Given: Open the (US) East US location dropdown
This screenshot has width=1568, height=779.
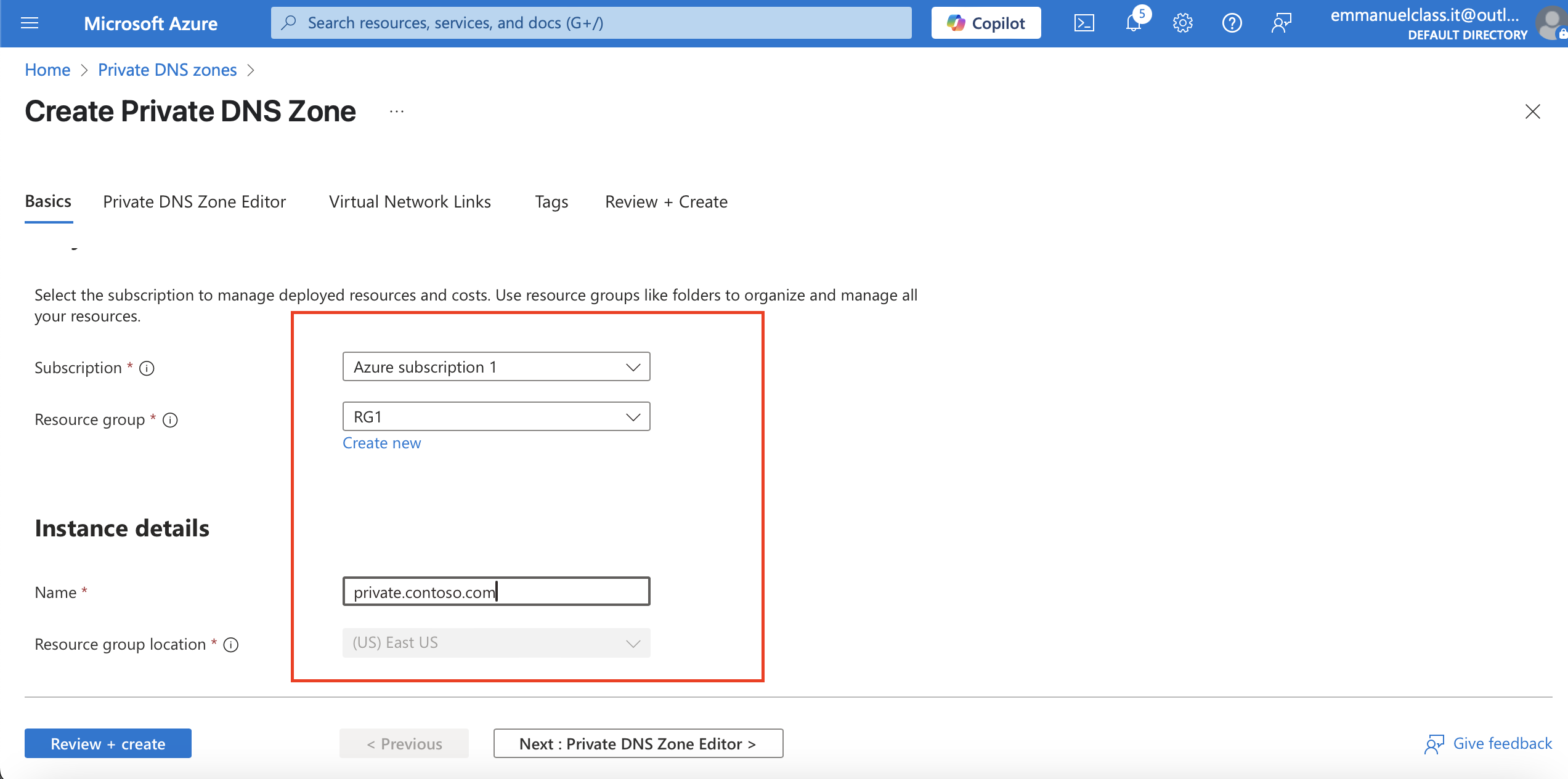Looking at the screenshot, I should (497, 643).
